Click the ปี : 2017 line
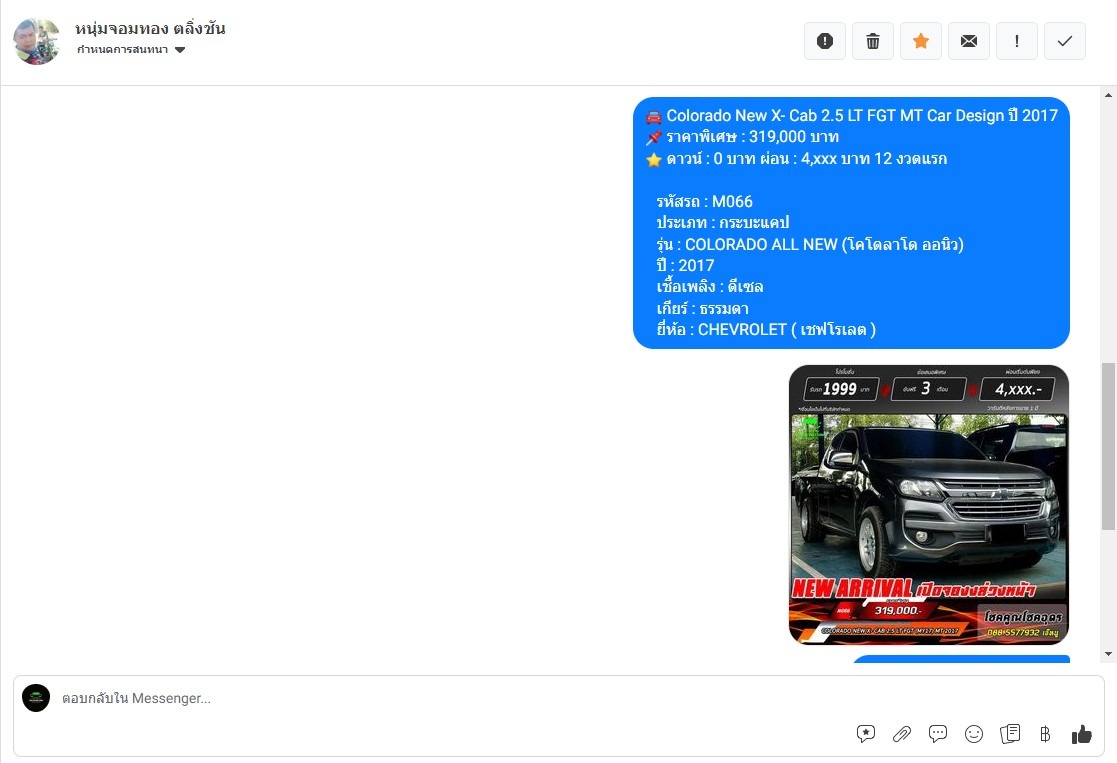 click(x=685, y=266)
